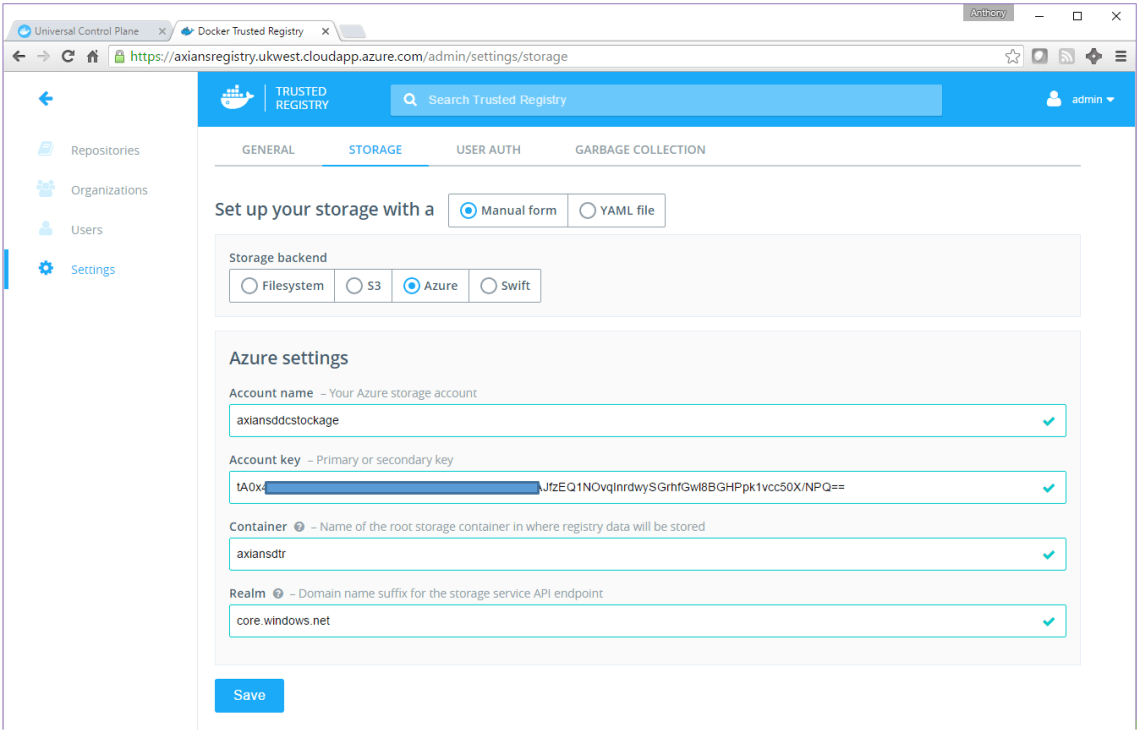The image size is (1140, 733).
Task: Click the Settings gear icon in sidebar
Action: pos(46,268)
